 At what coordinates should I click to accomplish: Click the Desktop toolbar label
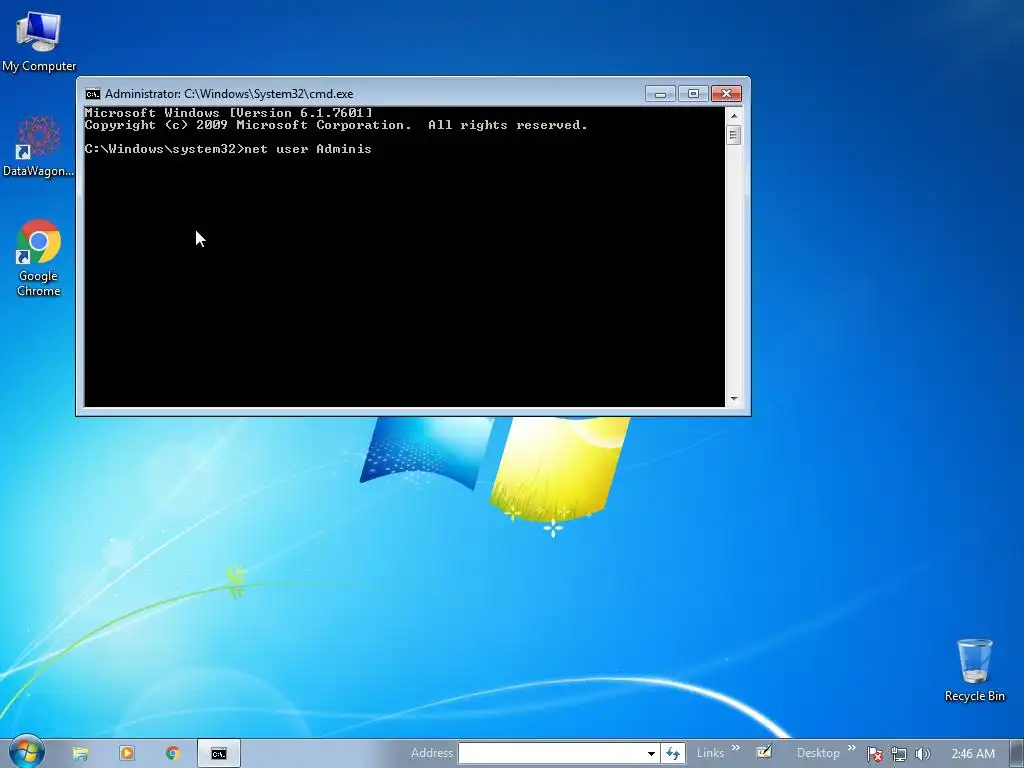click(818, 753)
